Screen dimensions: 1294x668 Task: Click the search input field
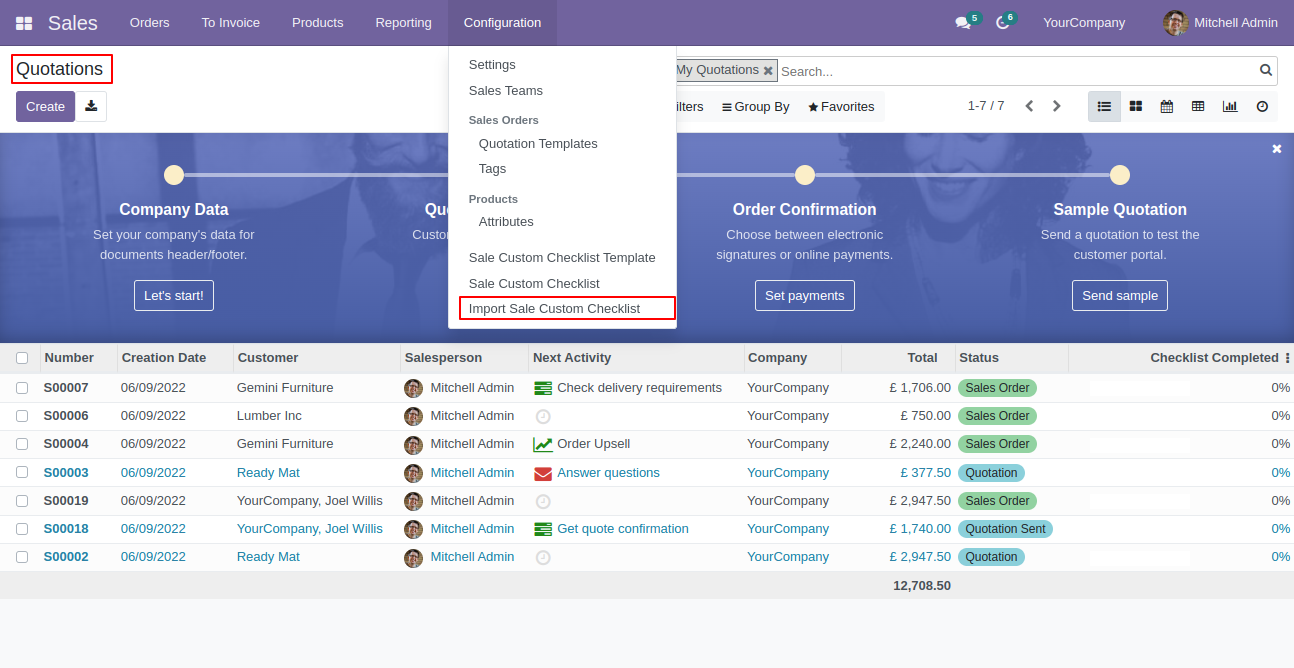coord(1016,71)
